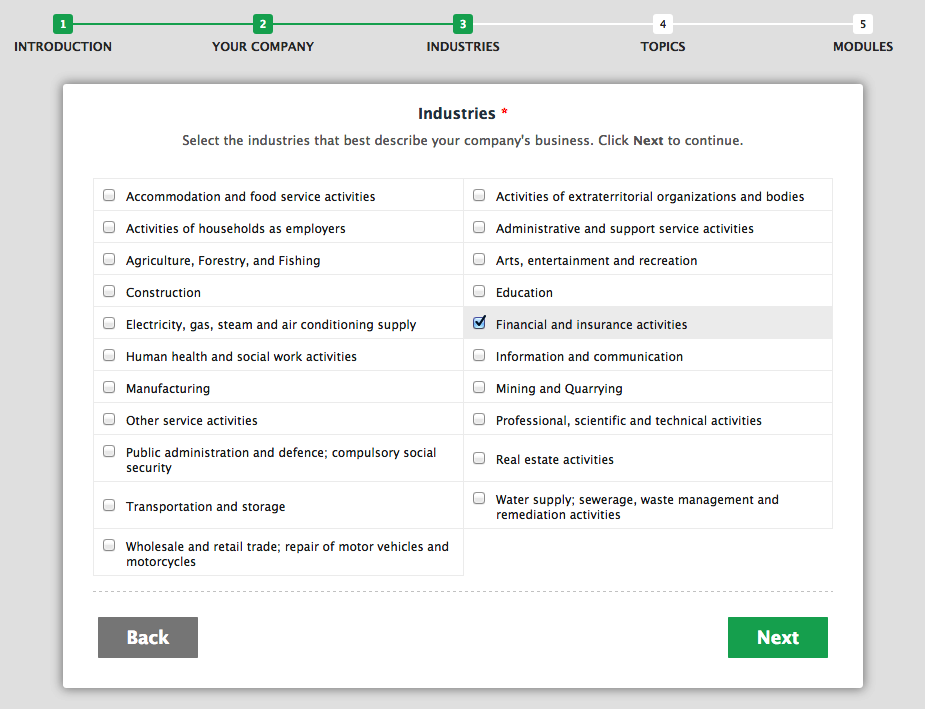Viewport: 925px width, 709px height.
Task: Select Information and communication industry
Action: (x=479, y=356)
